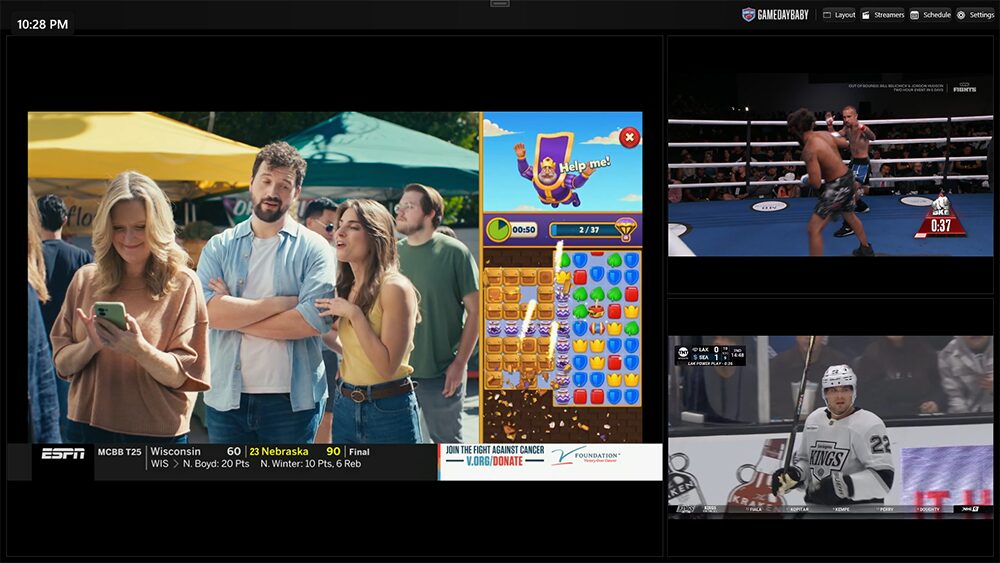Click the GameDayBaby shield logo
1000x563 pixels.
[748, 15]
